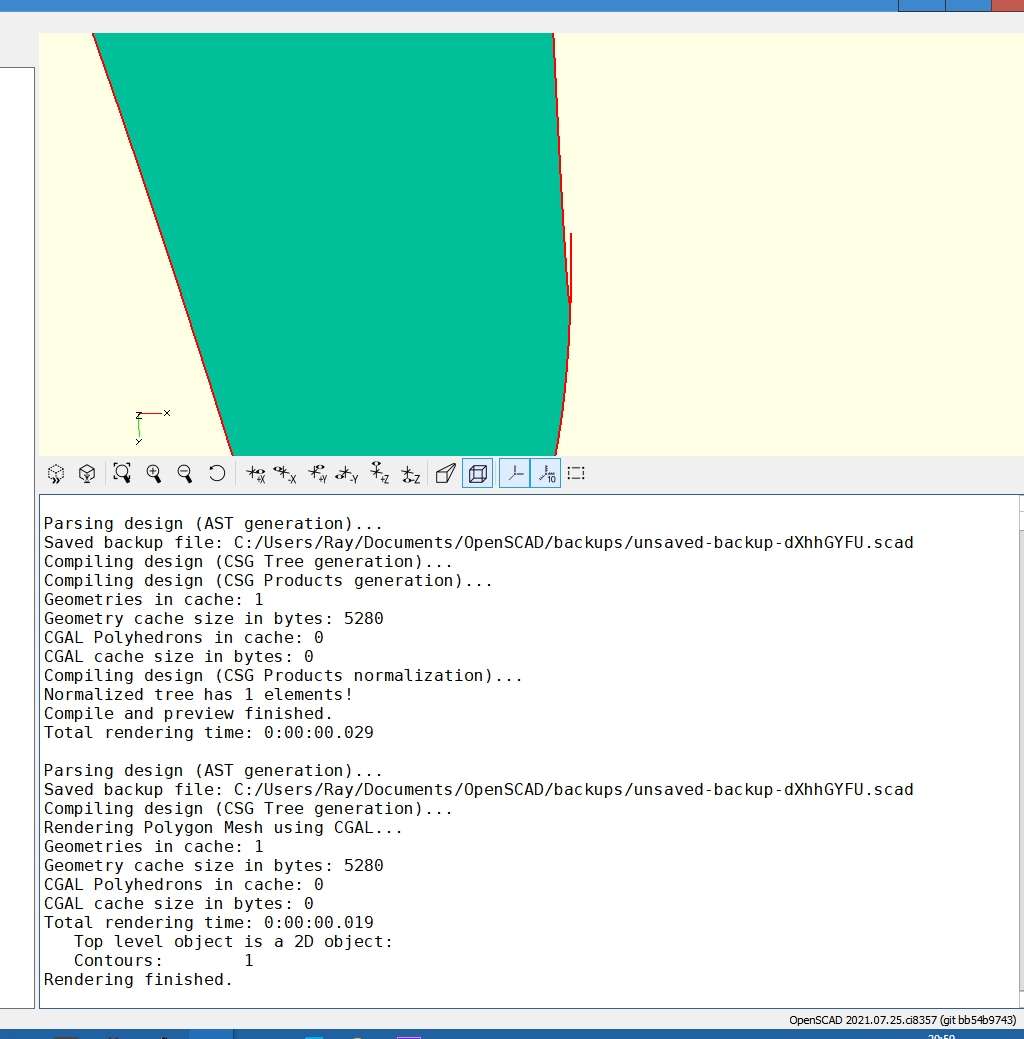Select the -Y front view
This screenshot has width=1024, height=1039.
pyautogui.click(x=347, y=474)
